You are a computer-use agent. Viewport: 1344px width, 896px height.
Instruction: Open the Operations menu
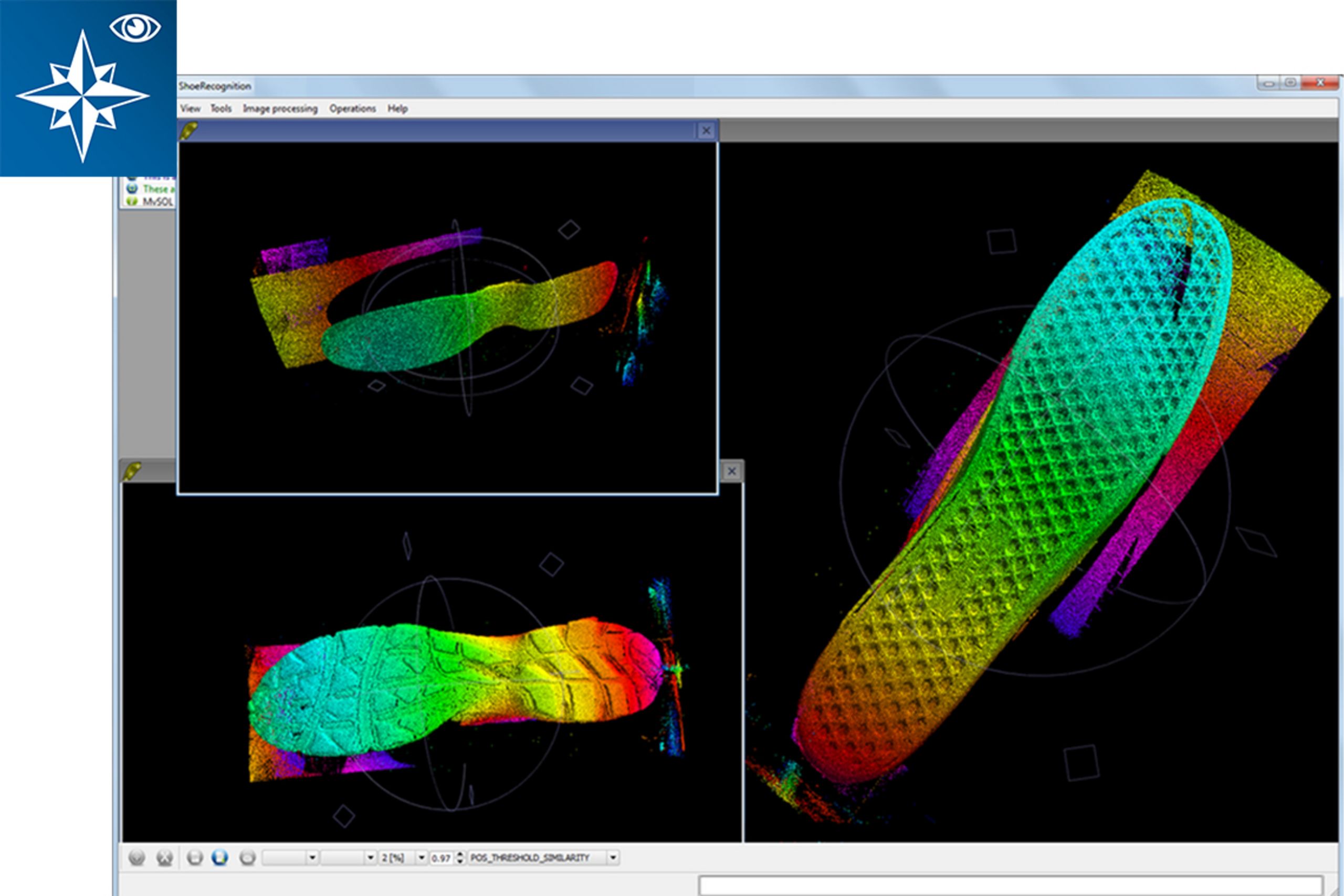click(x=353, y=109)
